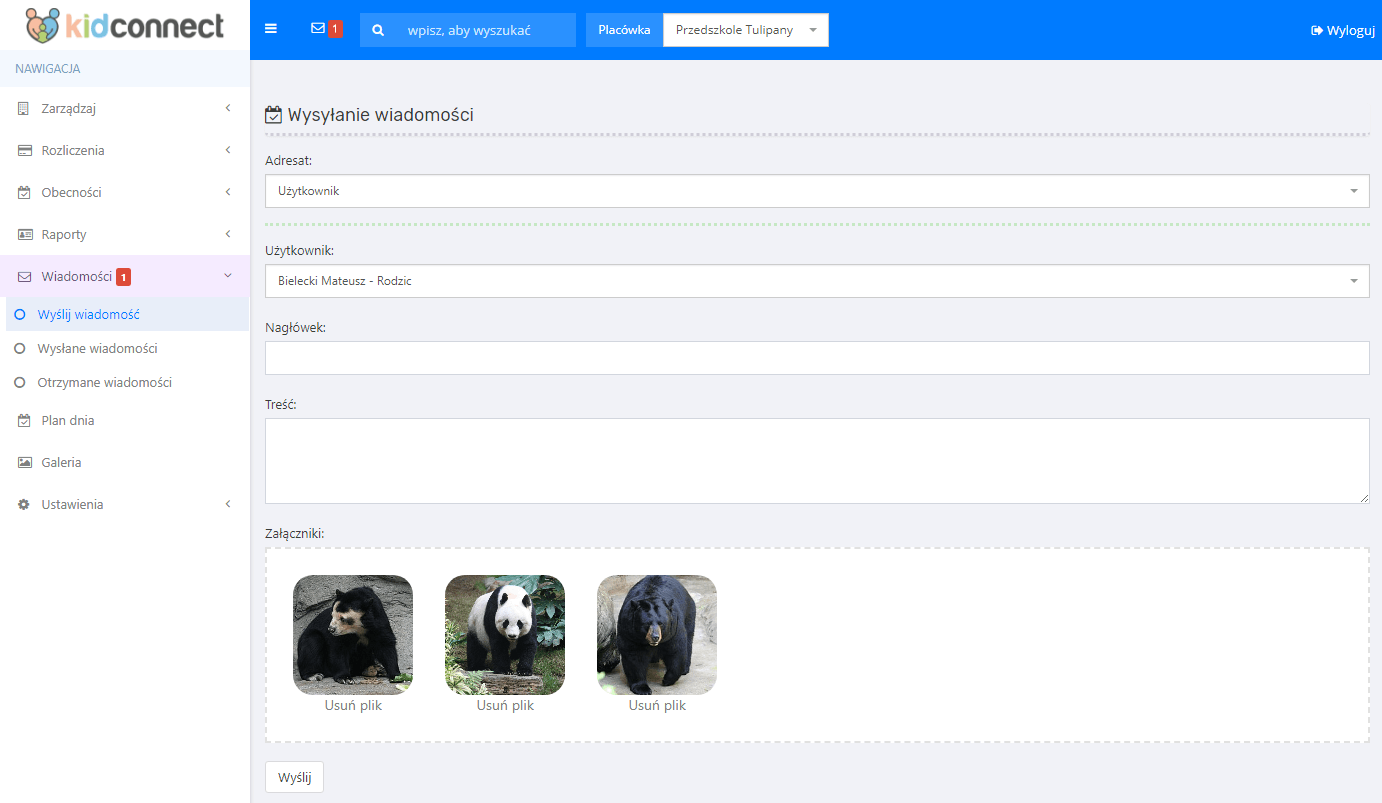
Task: Click the Załączniki label
Action: coord(295,533)
